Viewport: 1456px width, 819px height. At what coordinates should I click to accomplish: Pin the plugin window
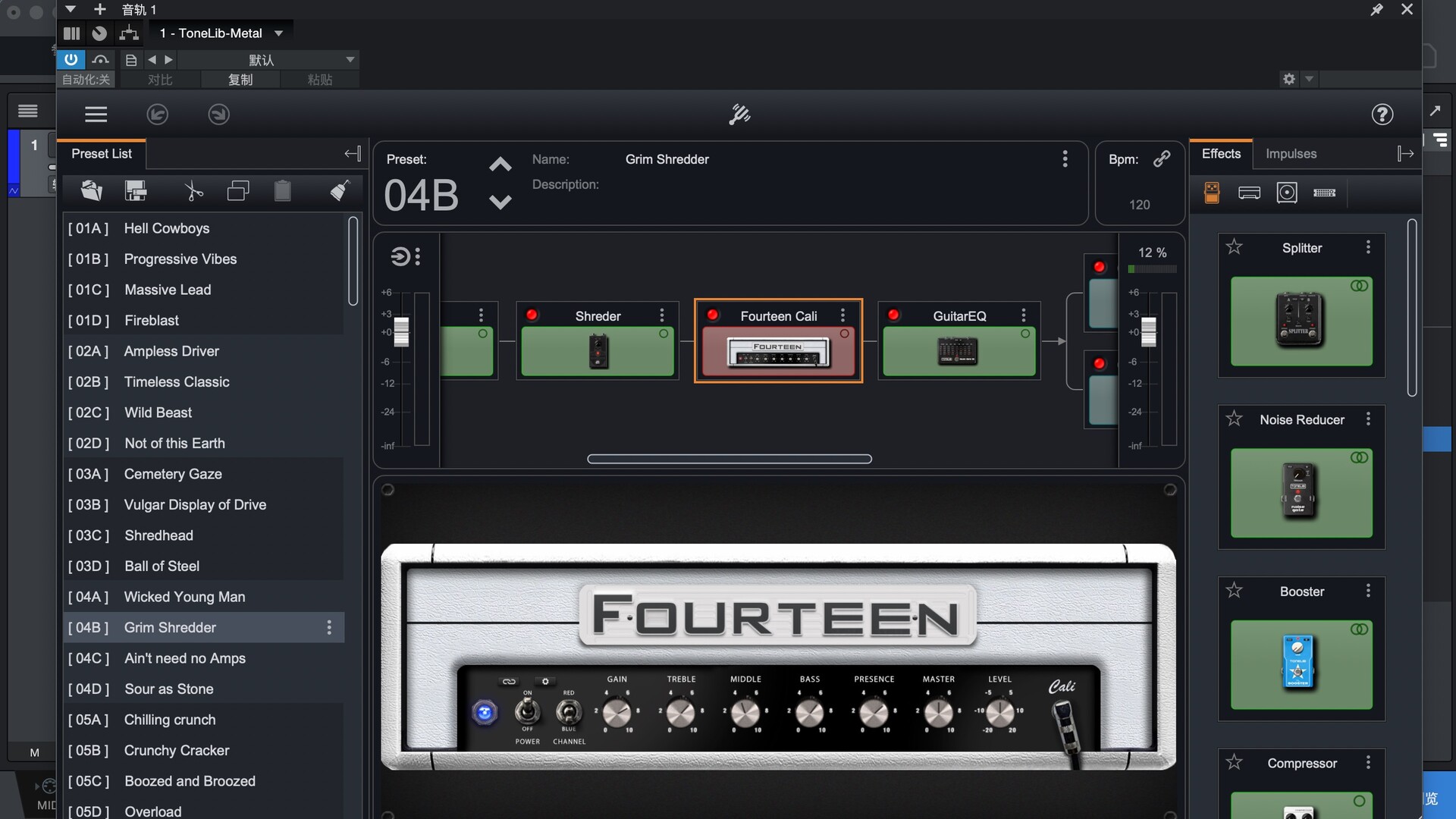1376,10
